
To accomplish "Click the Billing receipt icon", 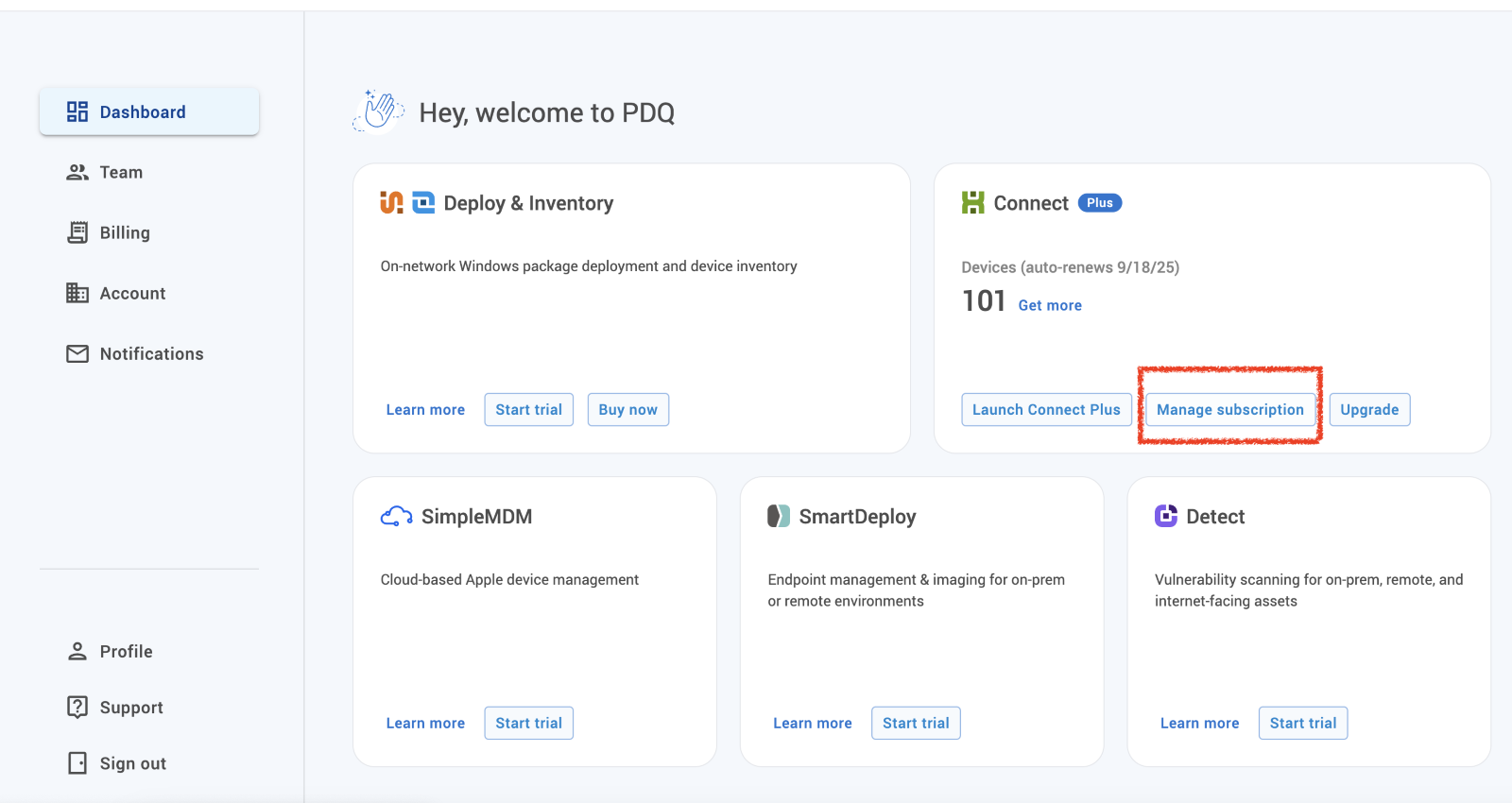I will (77, 232).
